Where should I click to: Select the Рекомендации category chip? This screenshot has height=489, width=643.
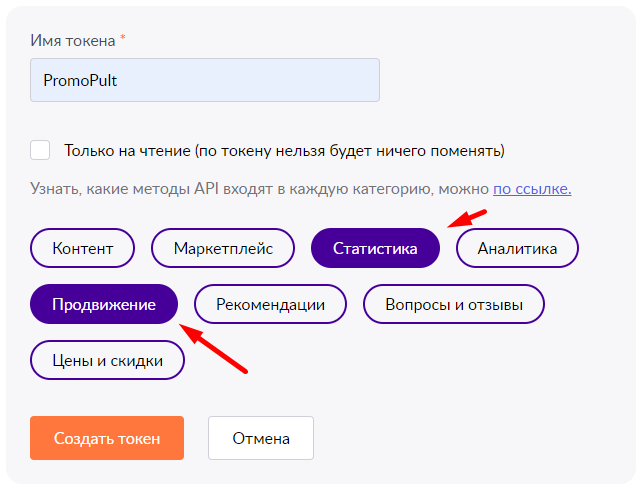coord(270,304)
